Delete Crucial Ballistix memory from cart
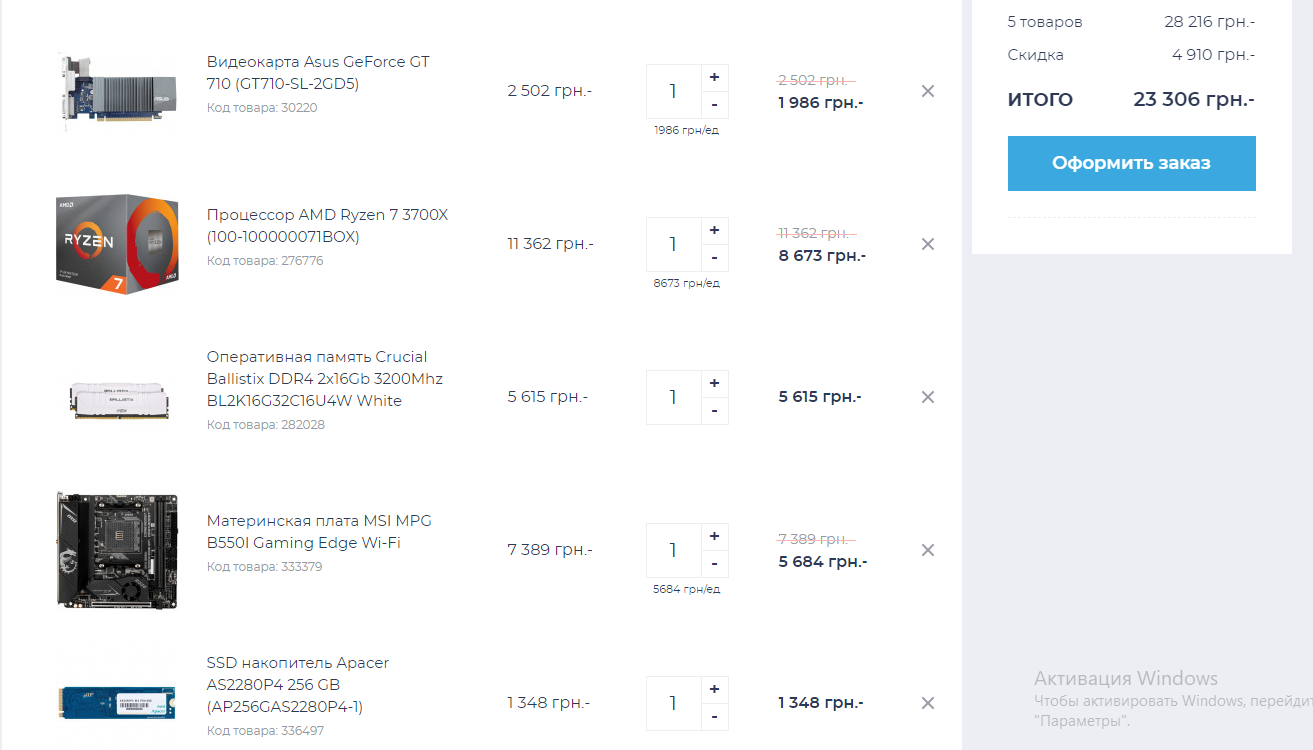Image resolution: width=1313 pixels, height=750 pixels. point(927,397)
